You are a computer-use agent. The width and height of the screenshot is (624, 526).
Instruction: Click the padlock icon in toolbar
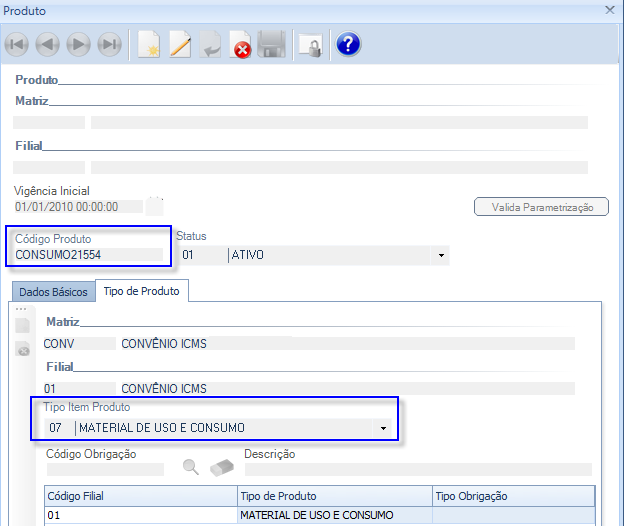click(x=311, y=45)
